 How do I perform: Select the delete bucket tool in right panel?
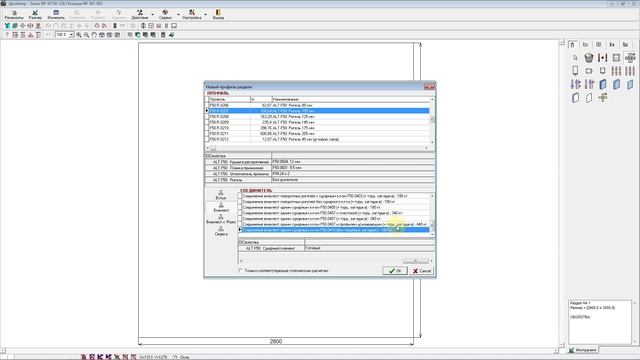click(589, 58)
